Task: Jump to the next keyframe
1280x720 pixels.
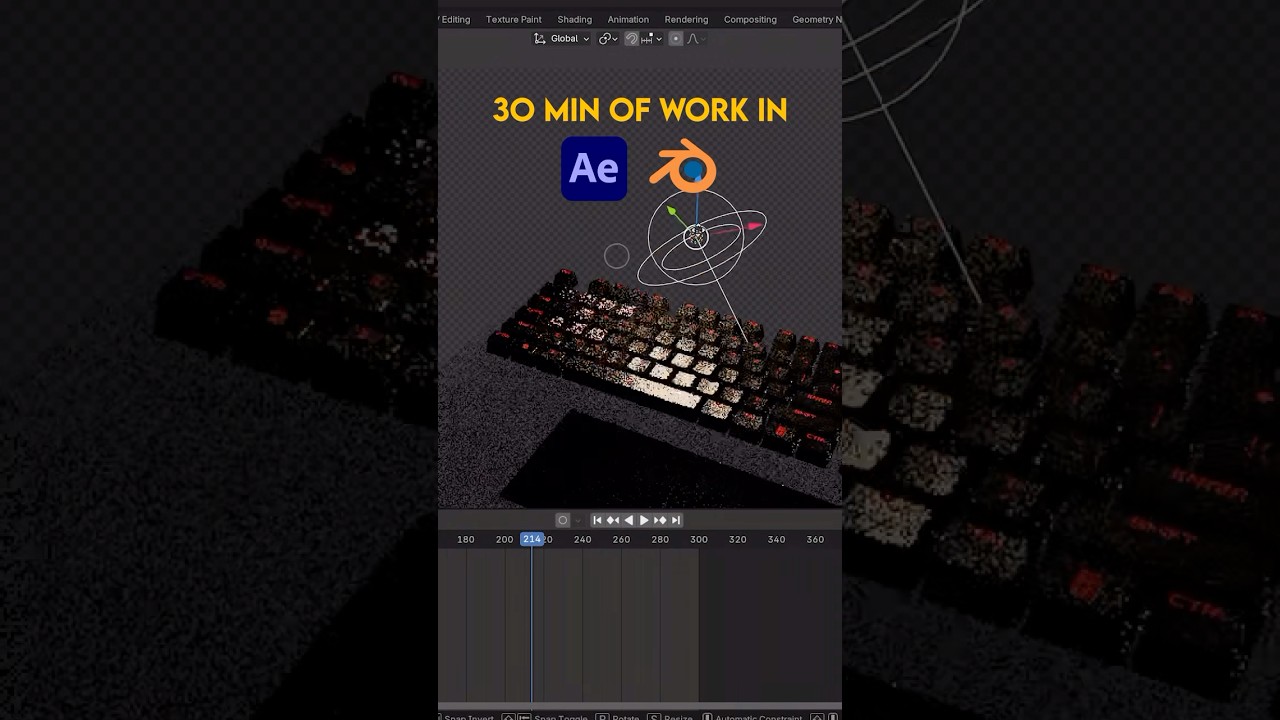Action: pos(660,520)
